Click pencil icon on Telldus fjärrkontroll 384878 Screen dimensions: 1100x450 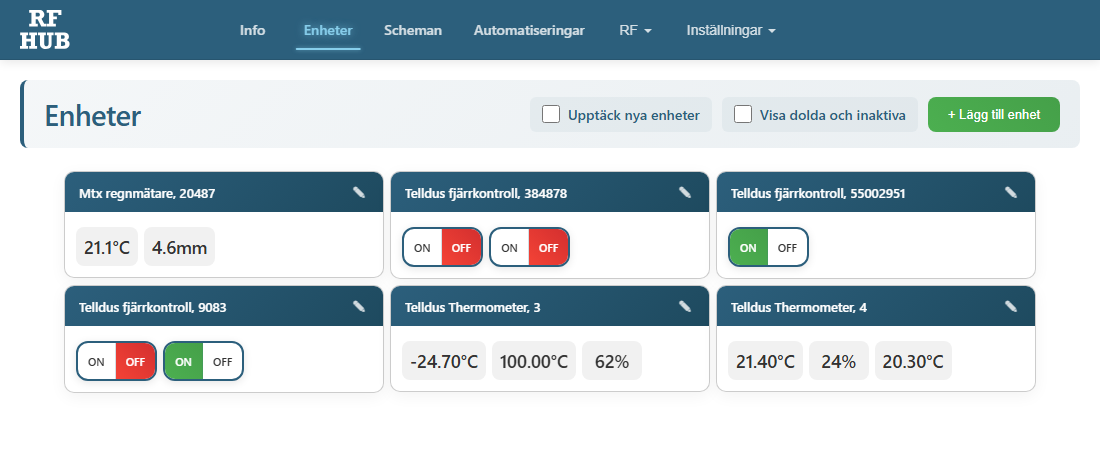point(685,192)
